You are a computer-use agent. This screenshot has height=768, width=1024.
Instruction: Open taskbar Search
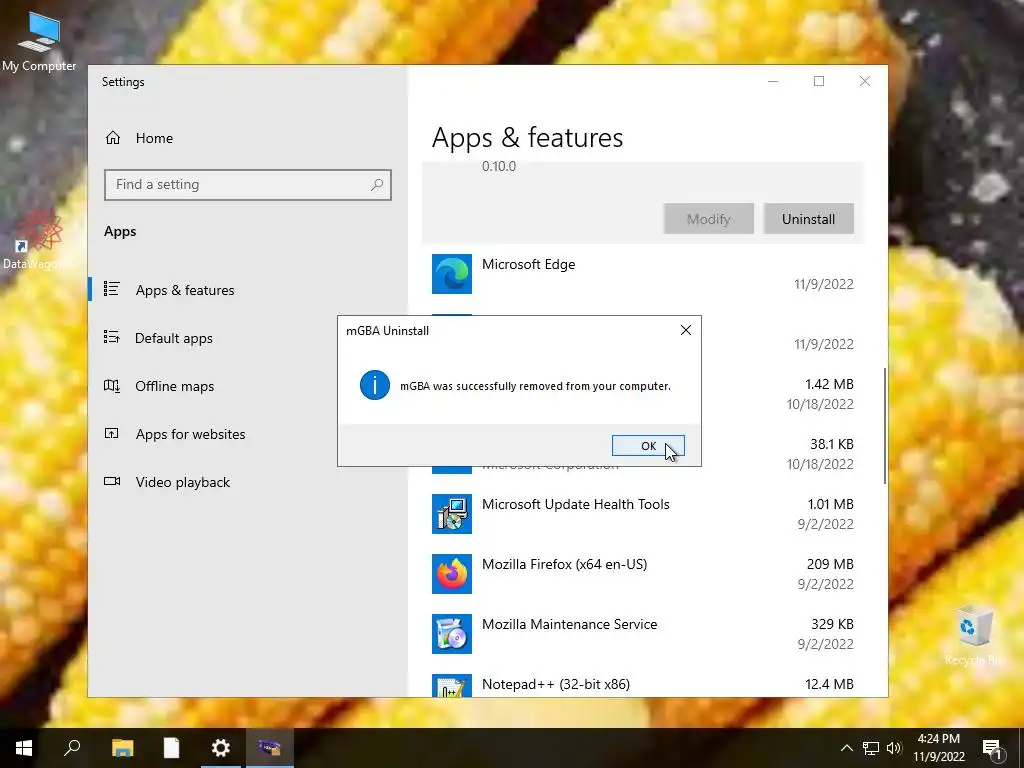[72, 748]
